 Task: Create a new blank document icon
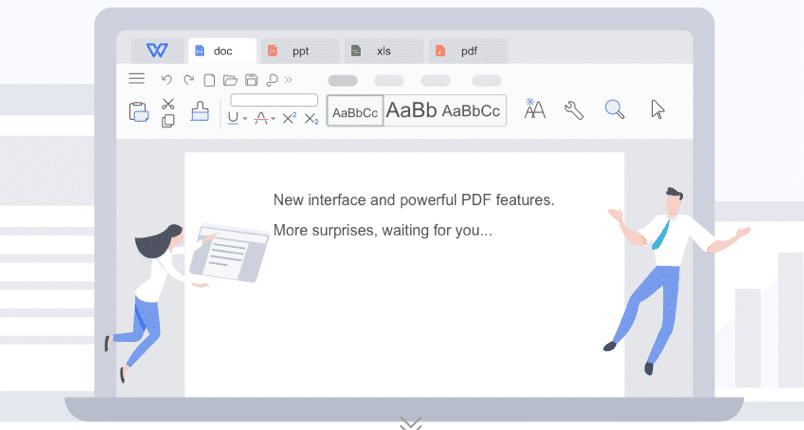209,80
